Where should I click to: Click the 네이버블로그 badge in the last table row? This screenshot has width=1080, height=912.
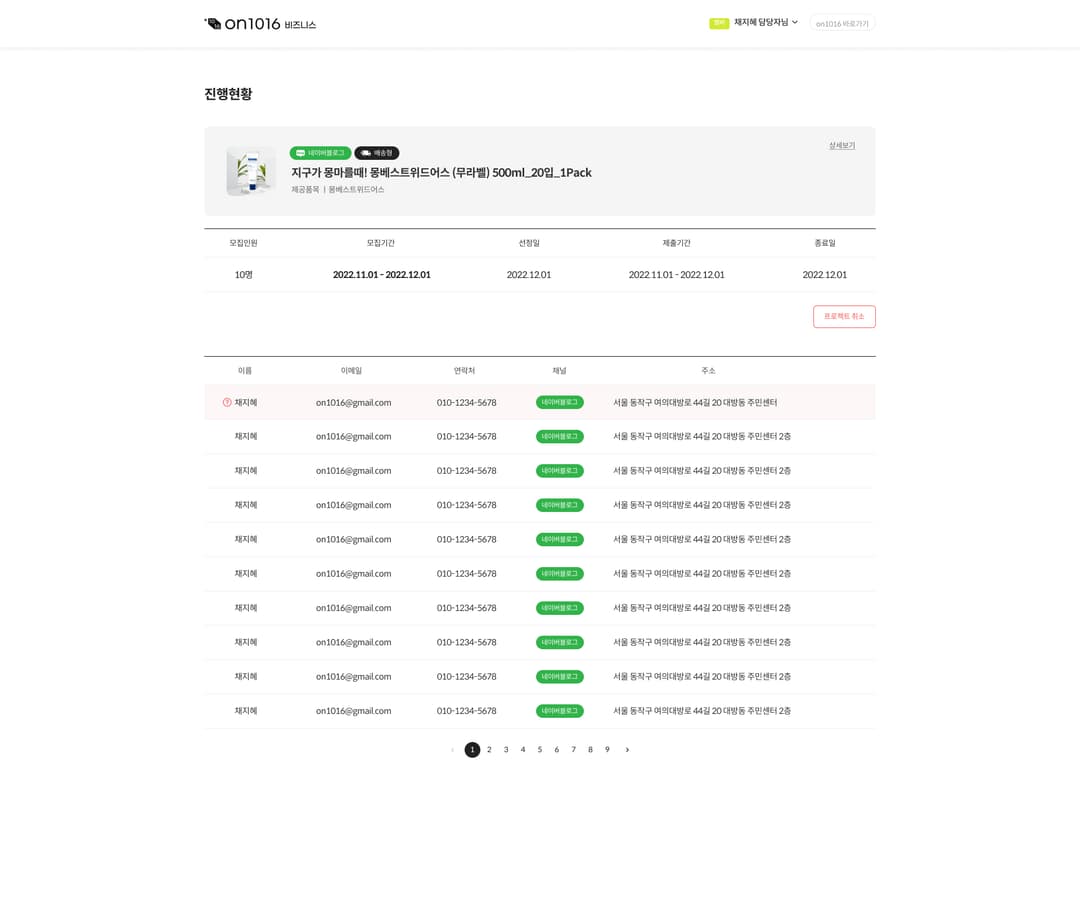(x=559, y=711)
